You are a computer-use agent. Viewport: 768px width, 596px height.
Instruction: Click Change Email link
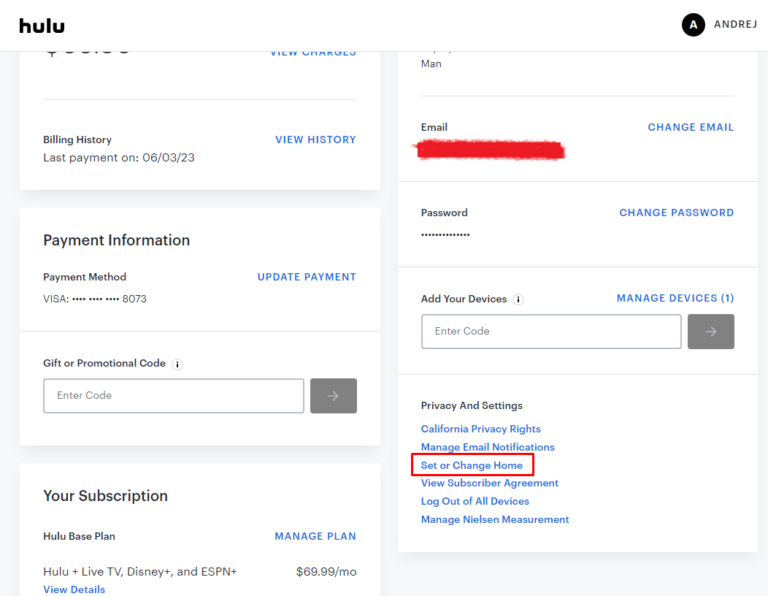pyautogui.click(x=690, y=127)
